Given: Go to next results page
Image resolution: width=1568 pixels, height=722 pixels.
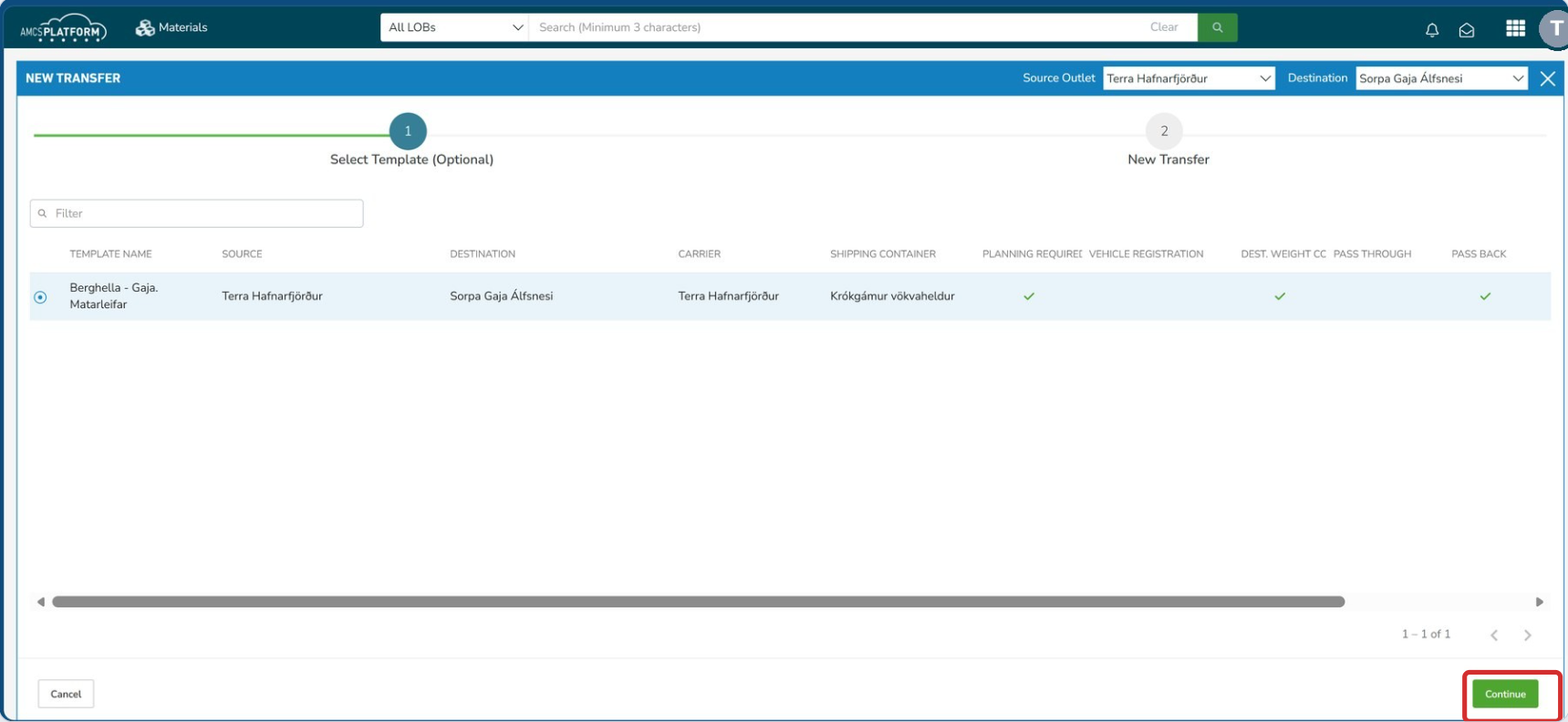Looking at the screenshot, I should tap(1528, 634).
